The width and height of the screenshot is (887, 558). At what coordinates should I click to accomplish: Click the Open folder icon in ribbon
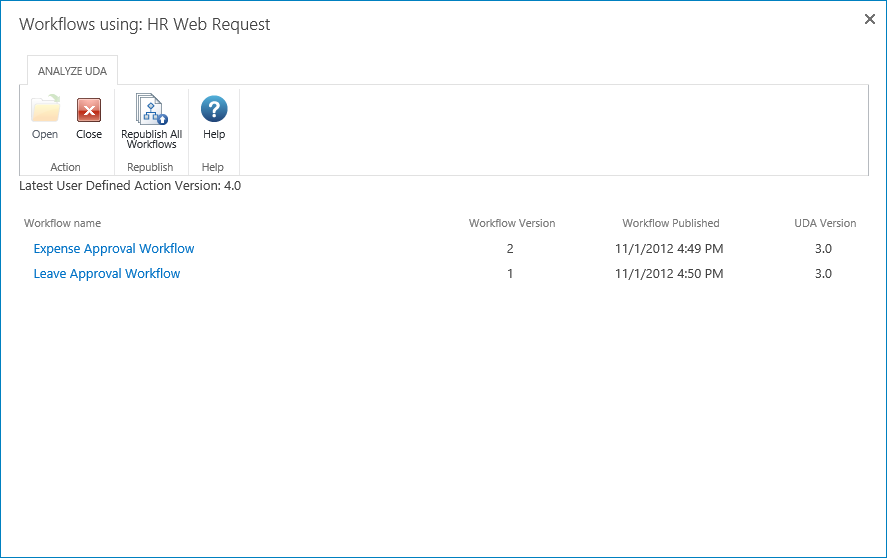[x=45, y=110]
